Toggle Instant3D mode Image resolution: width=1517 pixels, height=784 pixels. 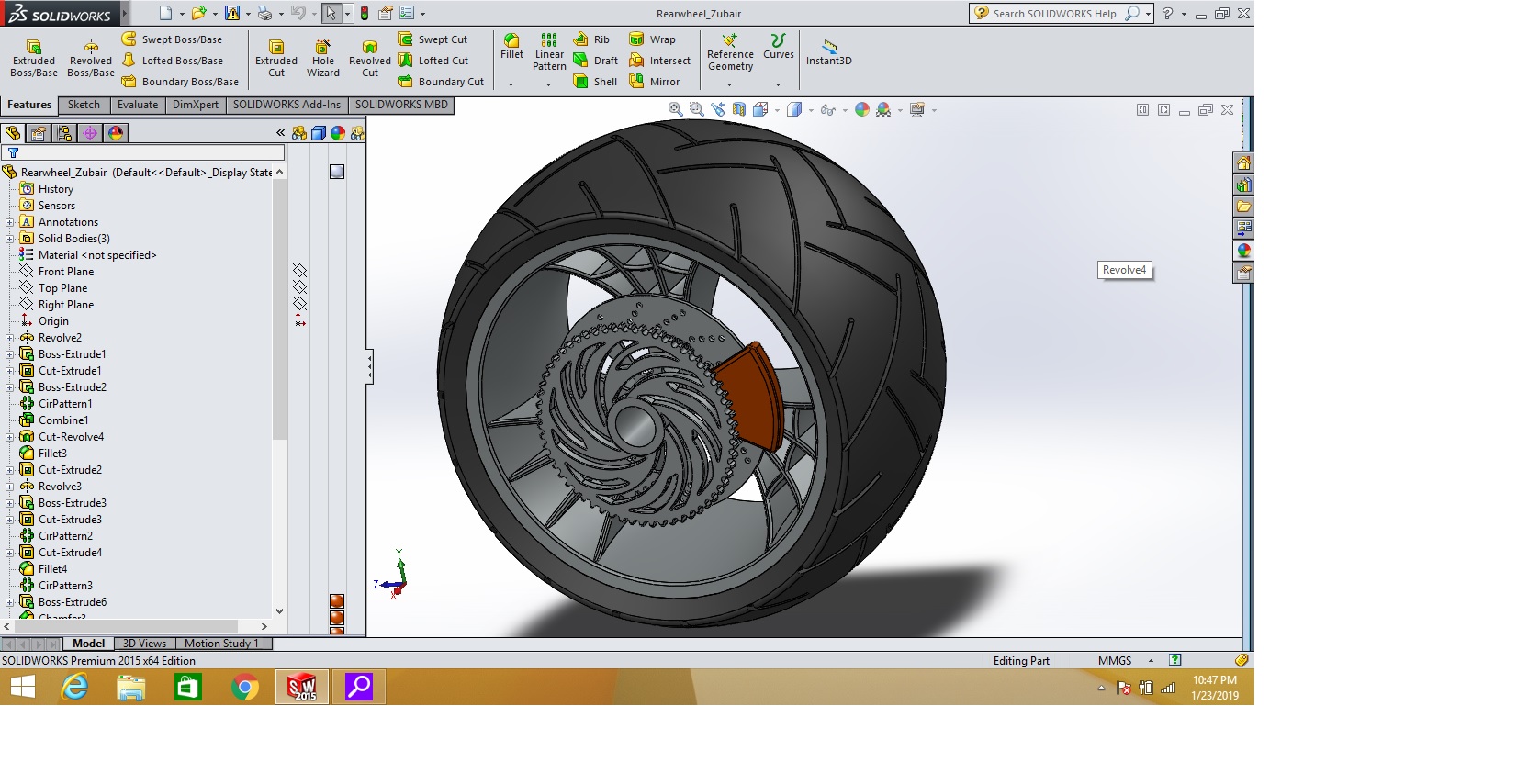828,53
